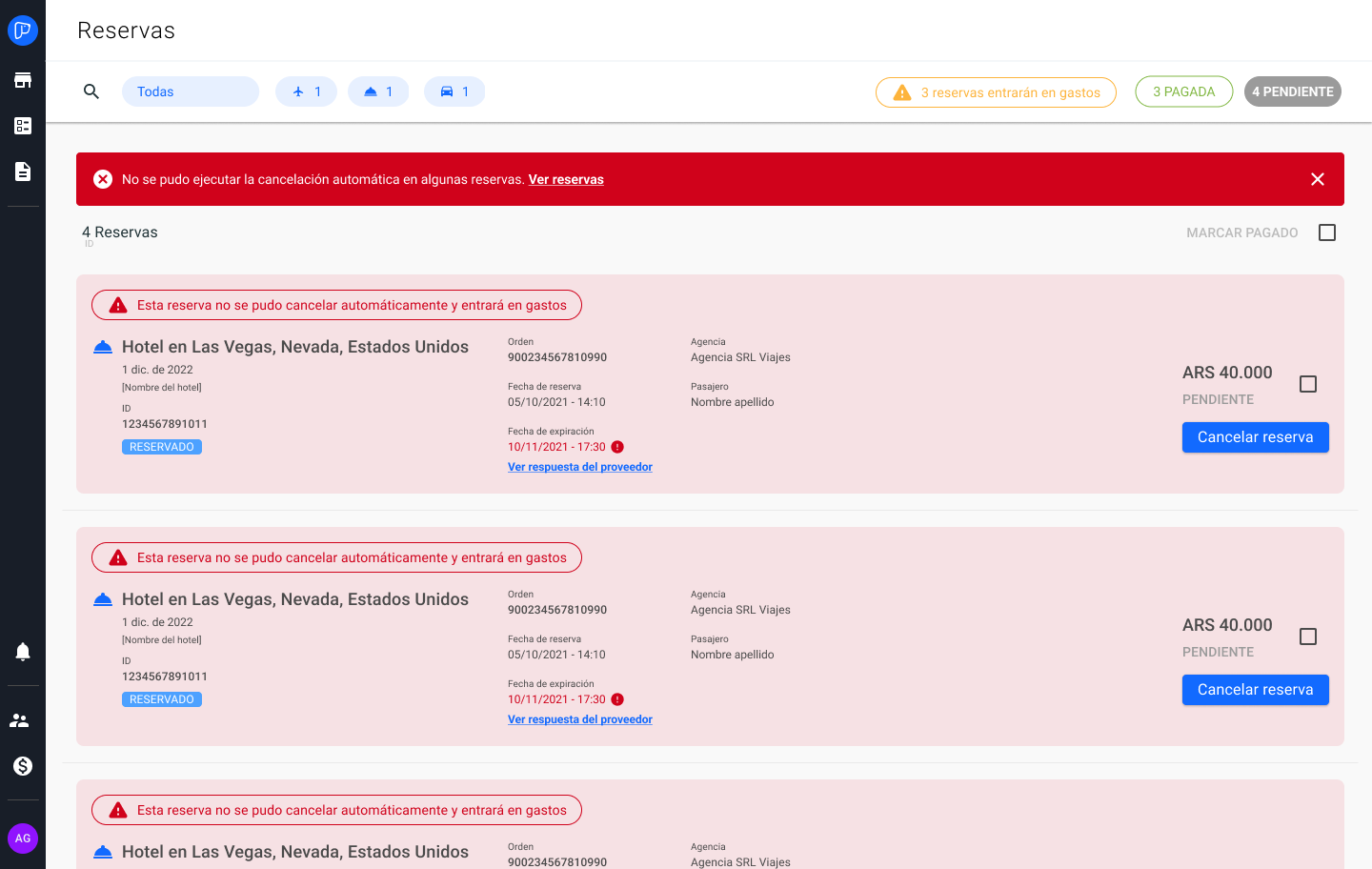Viewport: 1372px width, 869px height.
Task: Open the dollar payments icon in sidebar
Action: 23,766
